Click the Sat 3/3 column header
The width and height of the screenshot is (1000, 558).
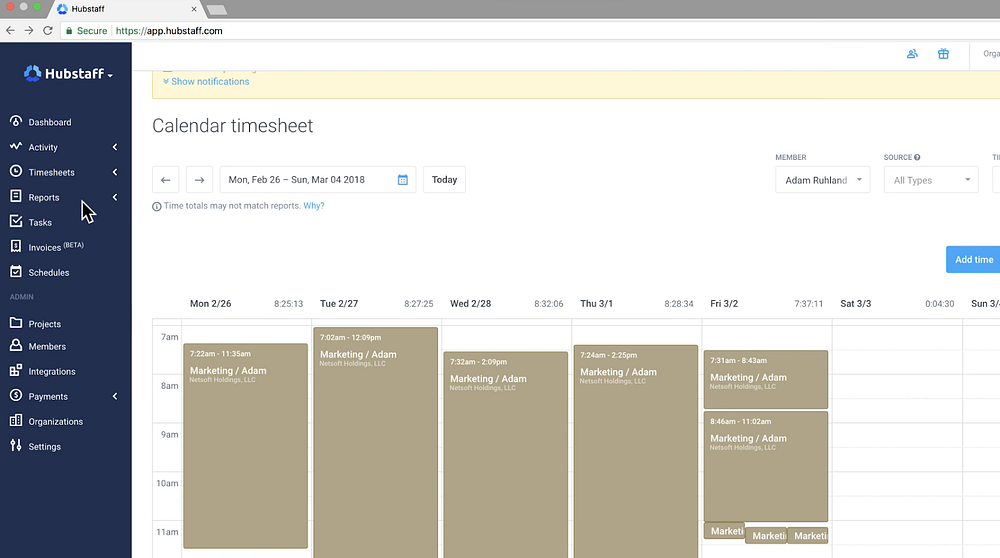(x=856, y=304)
